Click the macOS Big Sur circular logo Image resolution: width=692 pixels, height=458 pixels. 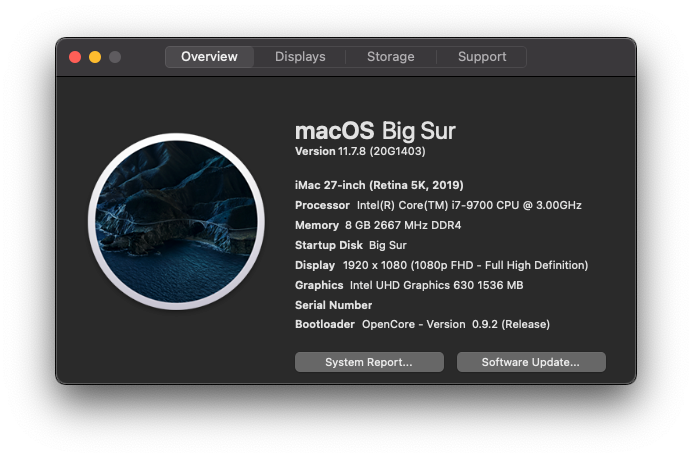pyautogui.click(x=176, y=221)
